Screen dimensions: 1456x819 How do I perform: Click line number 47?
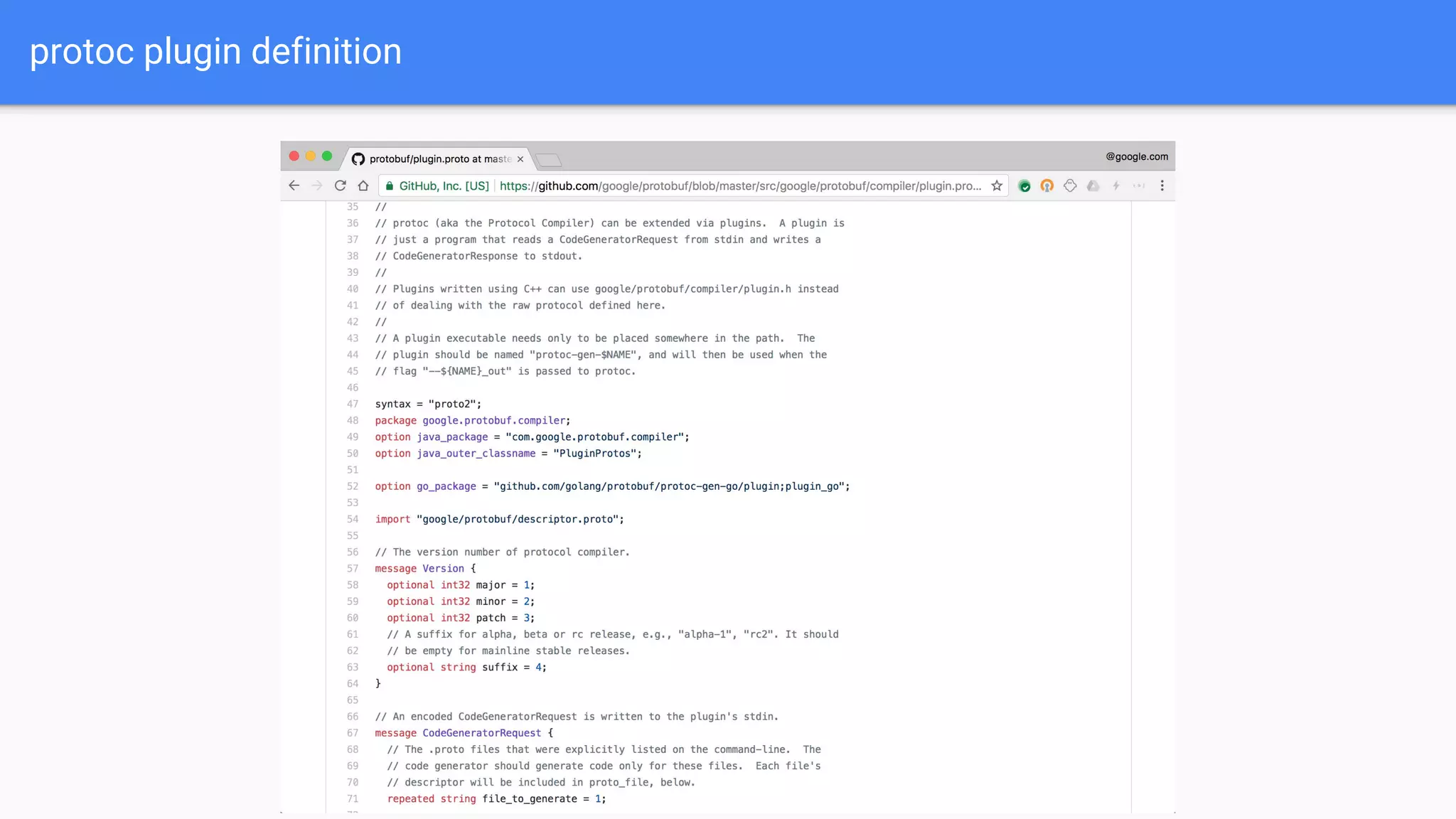[x=353, y=404]
